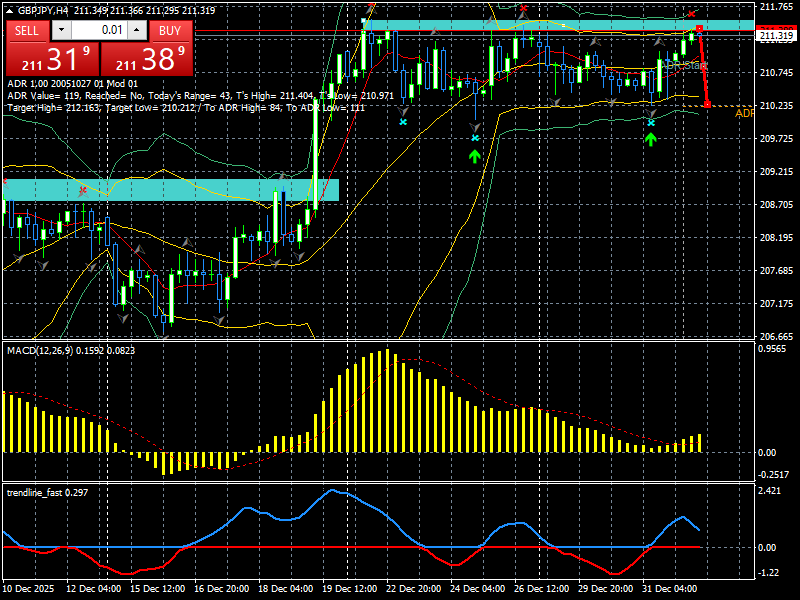Image resolution: width=800 pixels, height=600 pixels.
Task: Select the cyan cross above the right green arrow
Action: pyautogui.click(x=651, y=122)
